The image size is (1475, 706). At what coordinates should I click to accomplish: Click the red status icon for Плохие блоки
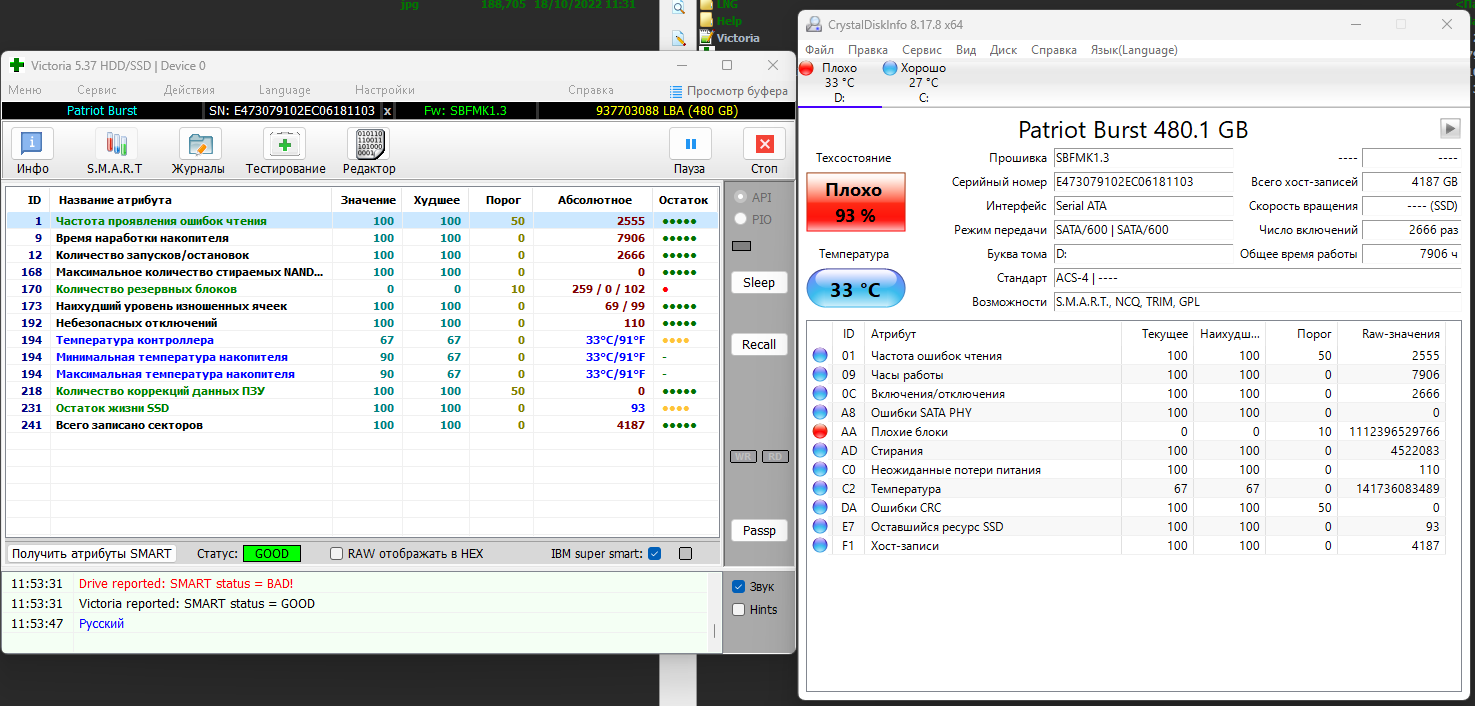[x=820, y=432]
